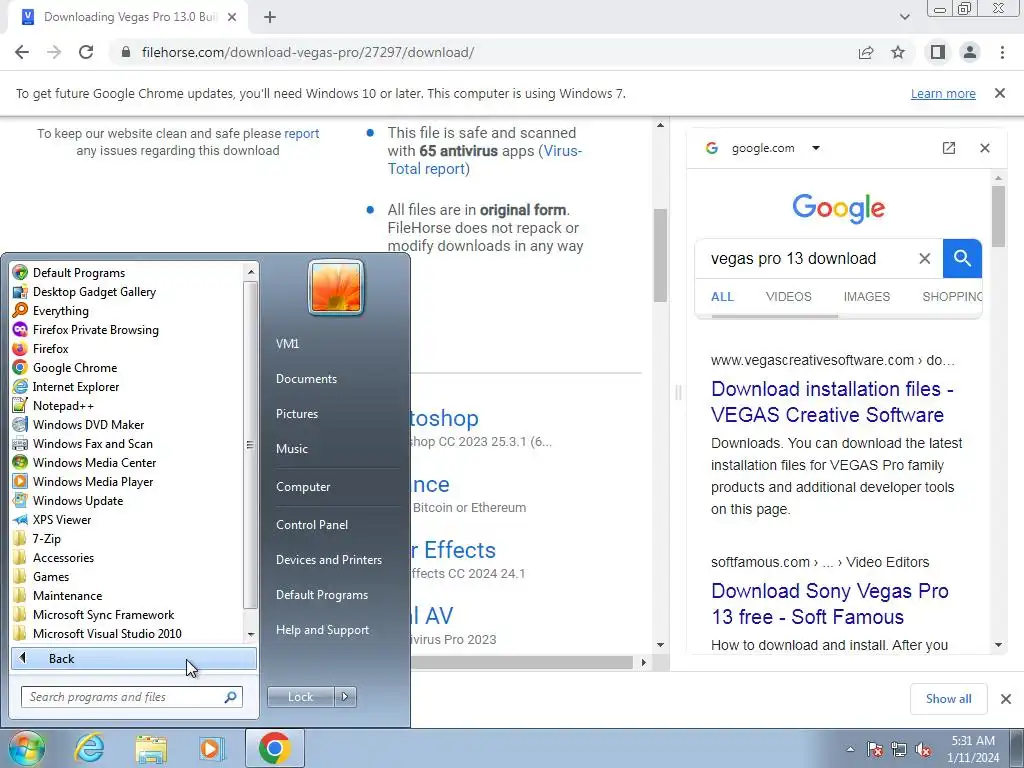
Task: Click the blue Google search button
Action: (962, 259)
